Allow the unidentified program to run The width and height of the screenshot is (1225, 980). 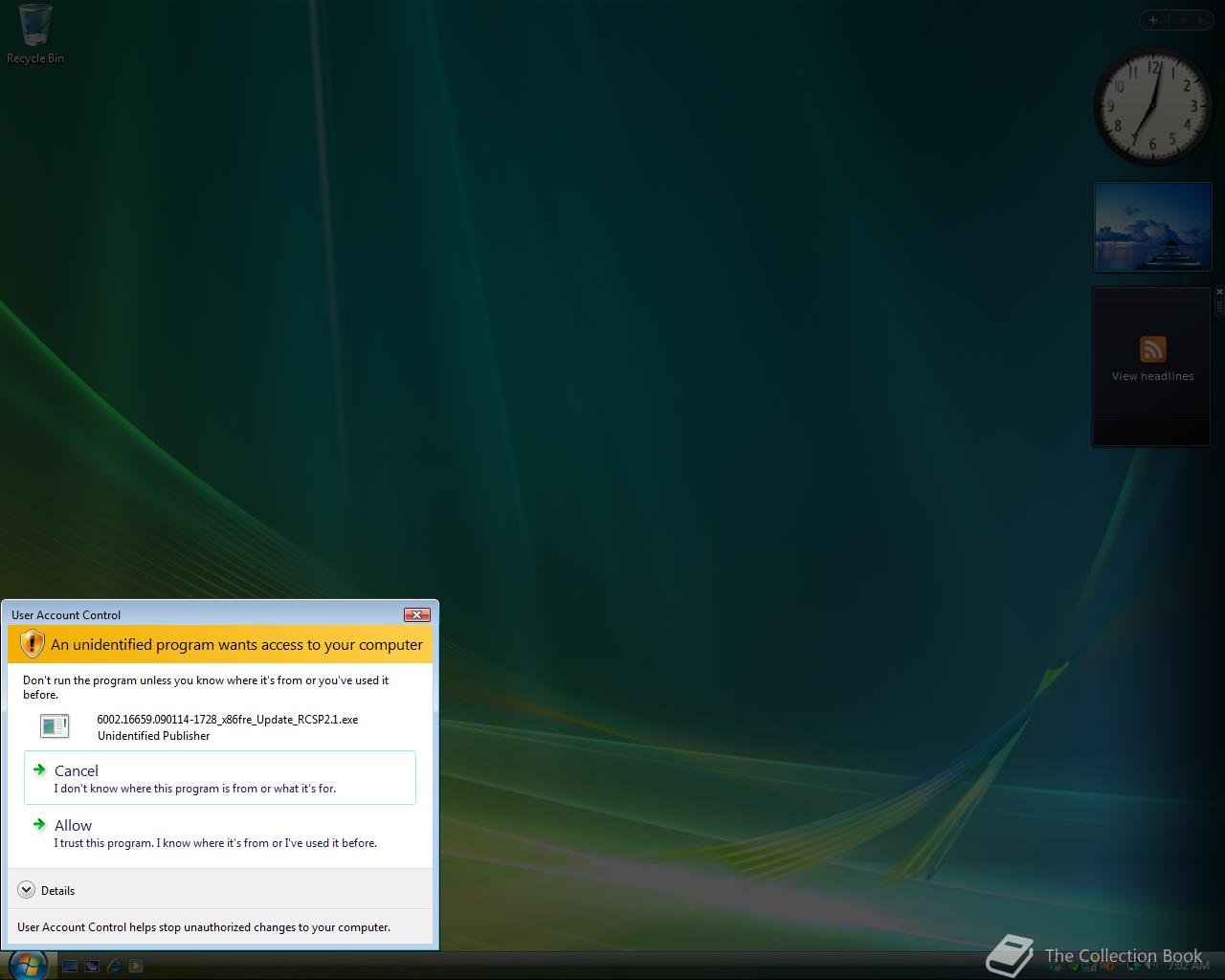pos(220,833)
